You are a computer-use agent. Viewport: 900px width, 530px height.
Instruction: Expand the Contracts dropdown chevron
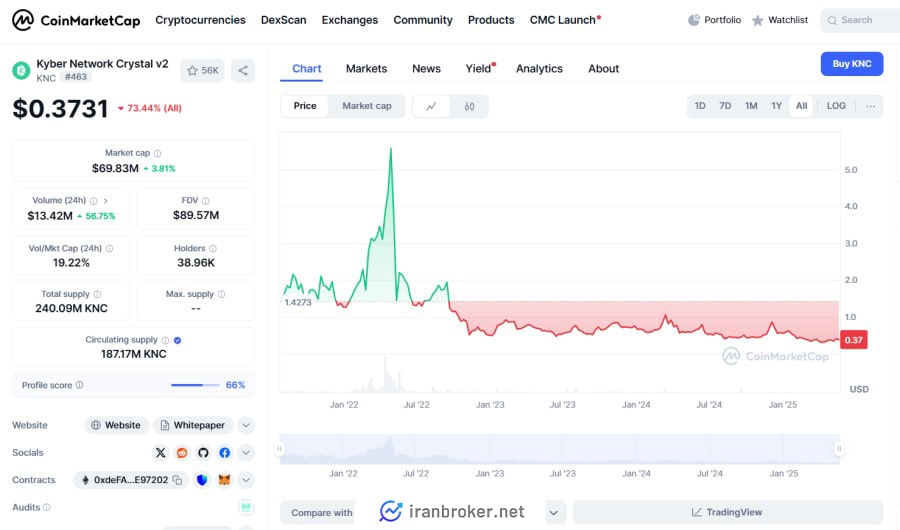pyautogui.click(x=246, y=480)
